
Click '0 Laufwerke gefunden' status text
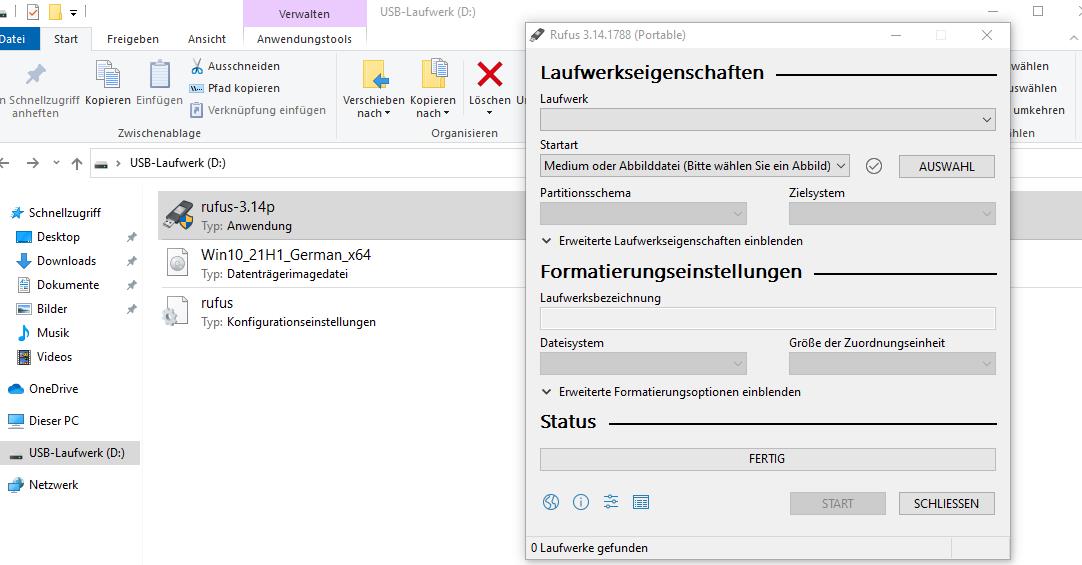[x=589, y=548]
